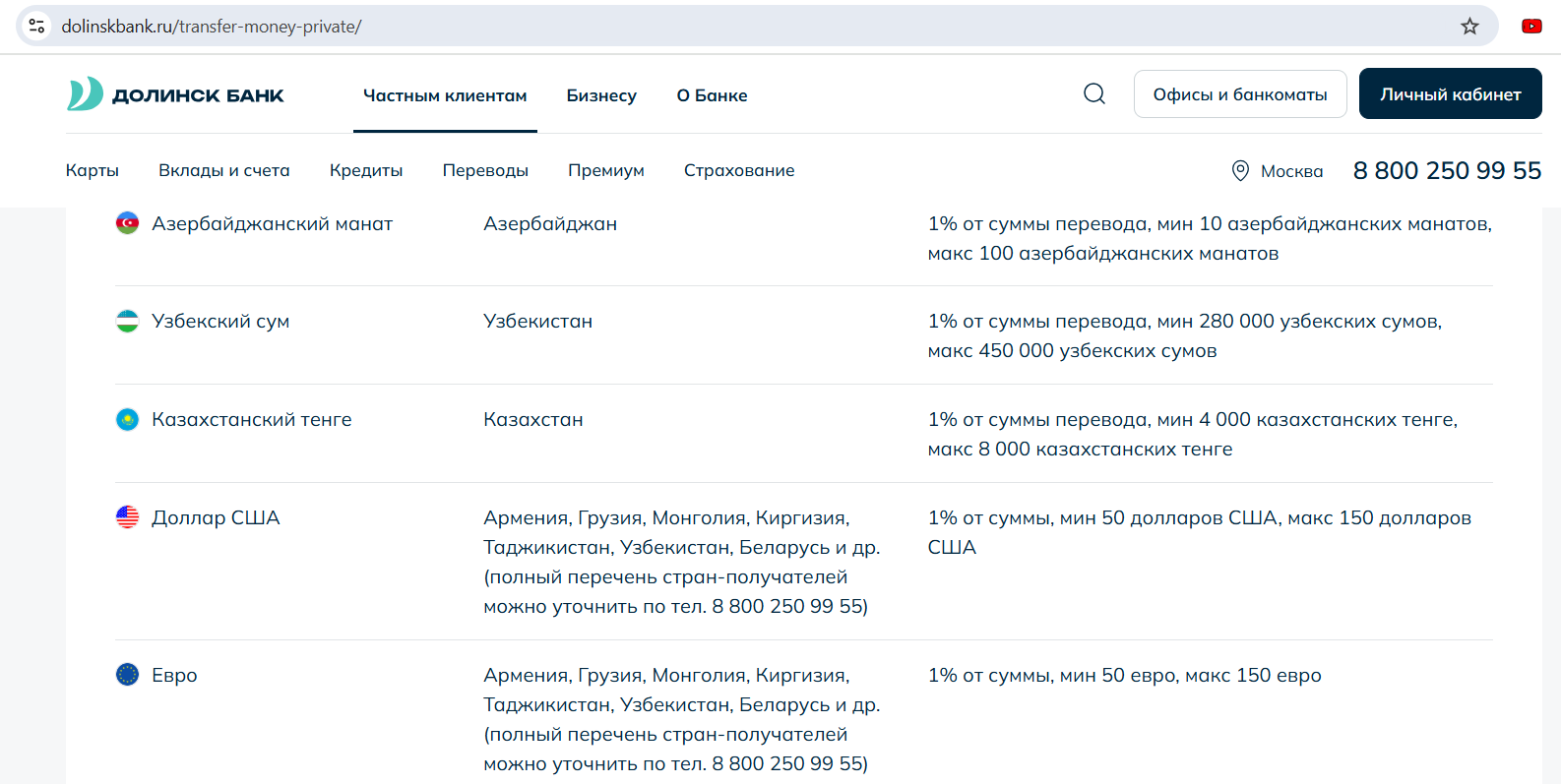The height and width of the screenshot is (784, 1561).
Task: Open the site search magnifier icon
Action: tap(1094, 93)
